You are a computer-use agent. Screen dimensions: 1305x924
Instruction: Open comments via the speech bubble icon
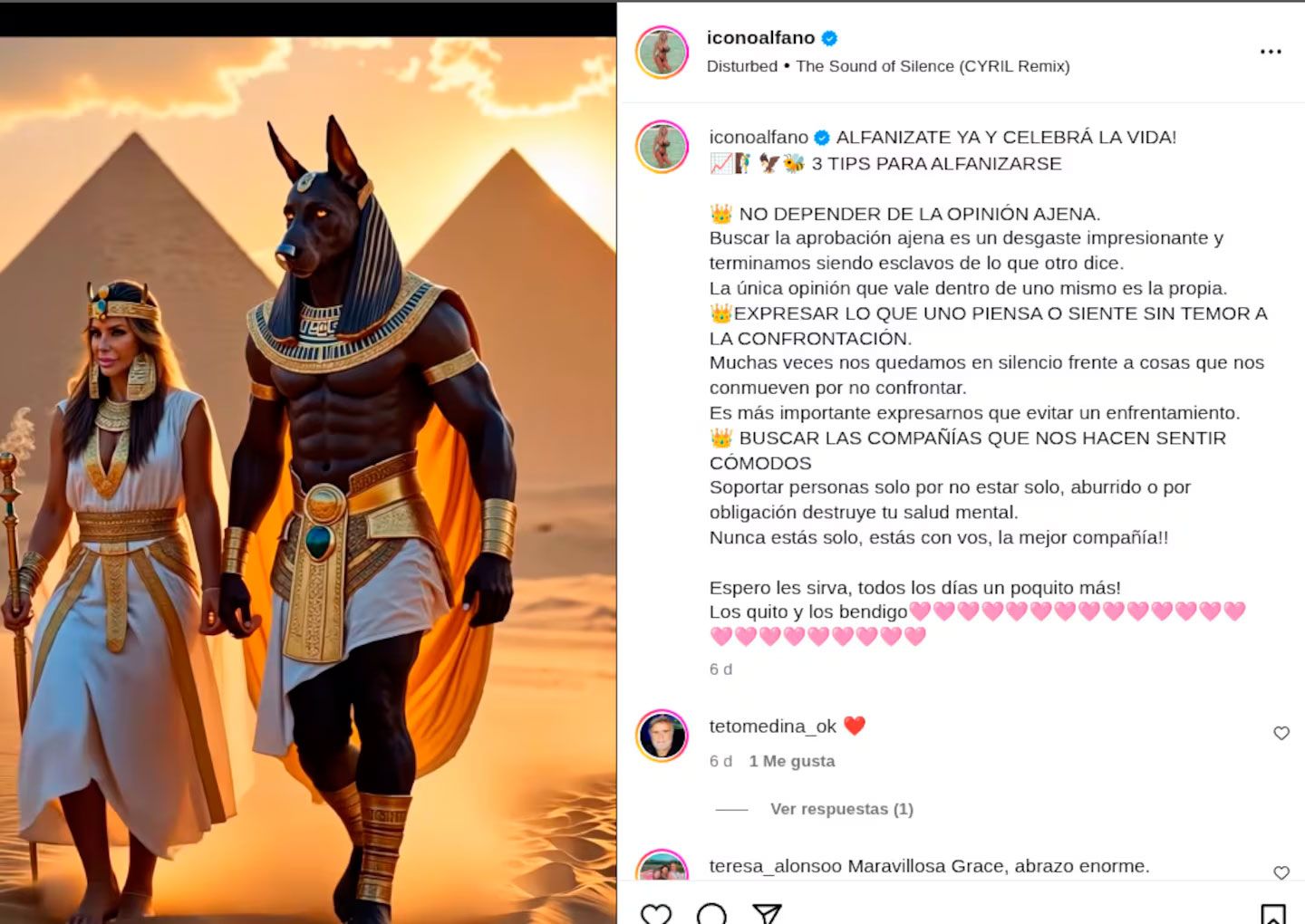[711, 913]
